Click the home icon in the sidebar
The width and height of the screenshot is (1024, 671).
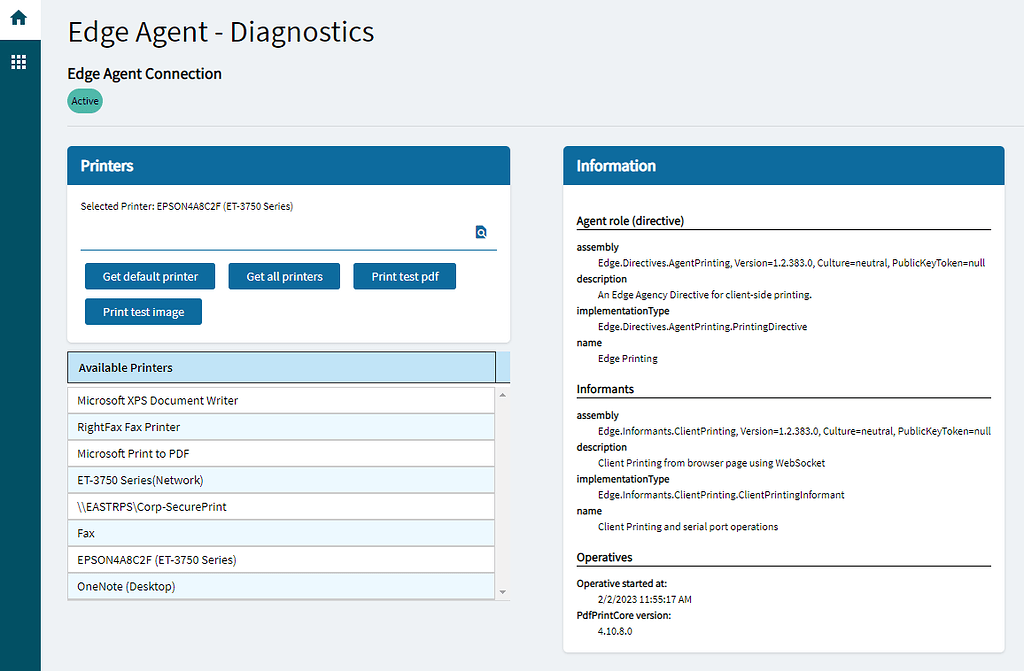(20, 17)
